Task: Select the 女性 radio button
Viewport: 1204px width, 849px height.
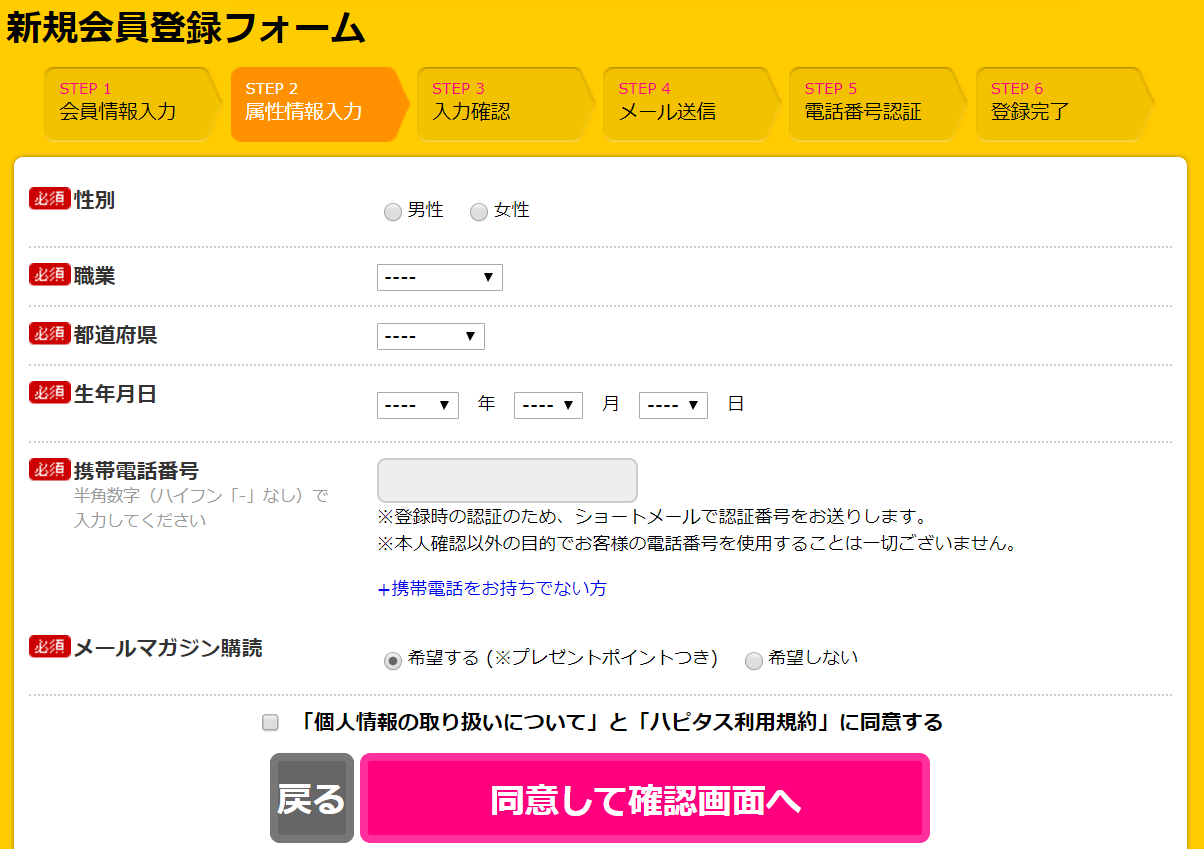Action: [x=479, y=212]
